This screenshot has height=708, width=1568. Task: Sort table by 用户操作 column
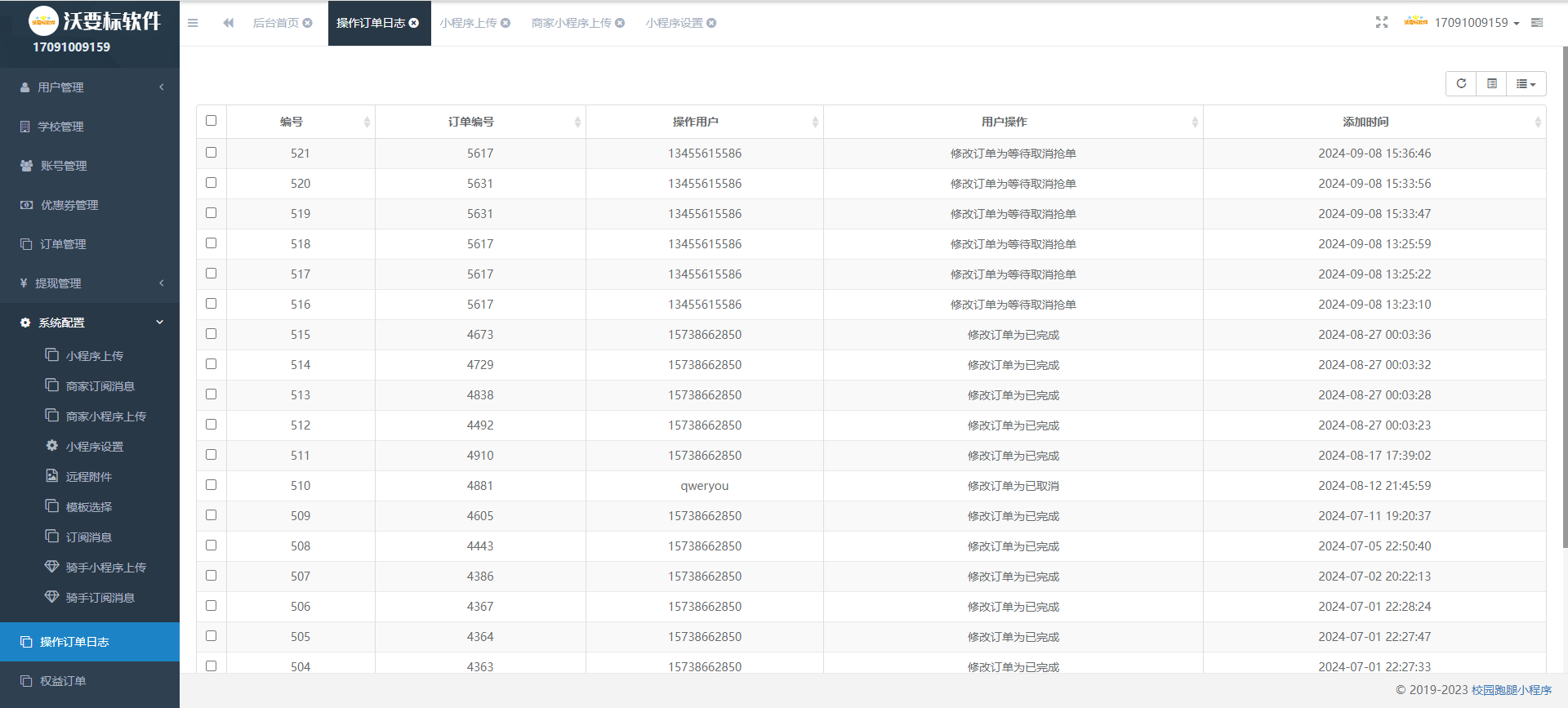(x=1013, y=122)
